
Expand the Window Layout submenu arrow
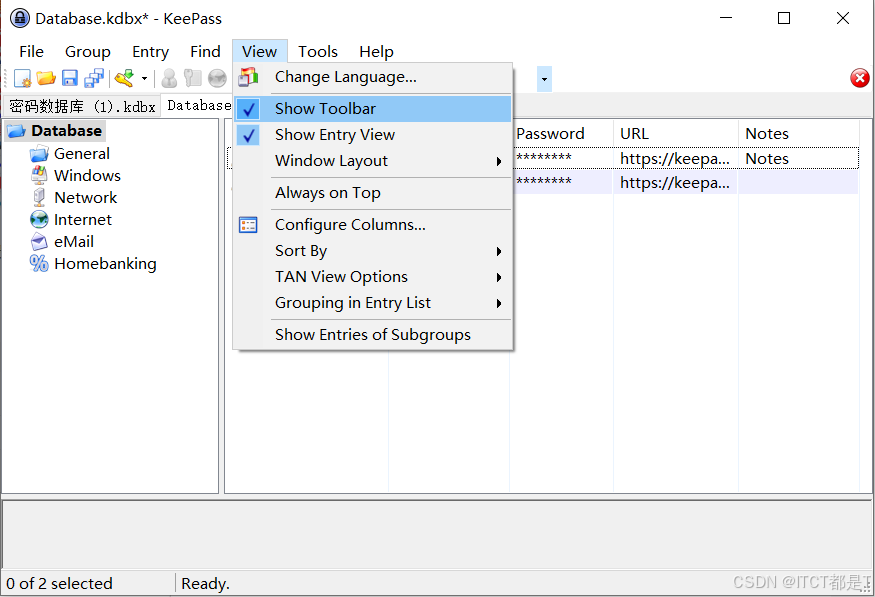[x=499, y=161]
